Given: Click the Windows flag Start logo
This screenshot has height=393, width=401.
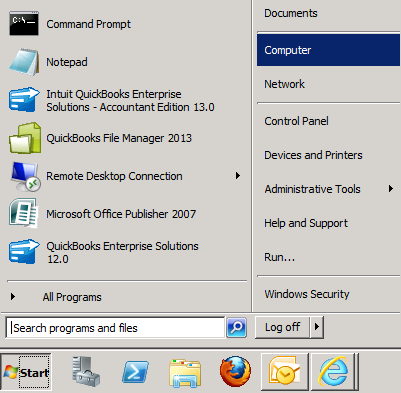Looking at the screenshot, I should 11,372.
